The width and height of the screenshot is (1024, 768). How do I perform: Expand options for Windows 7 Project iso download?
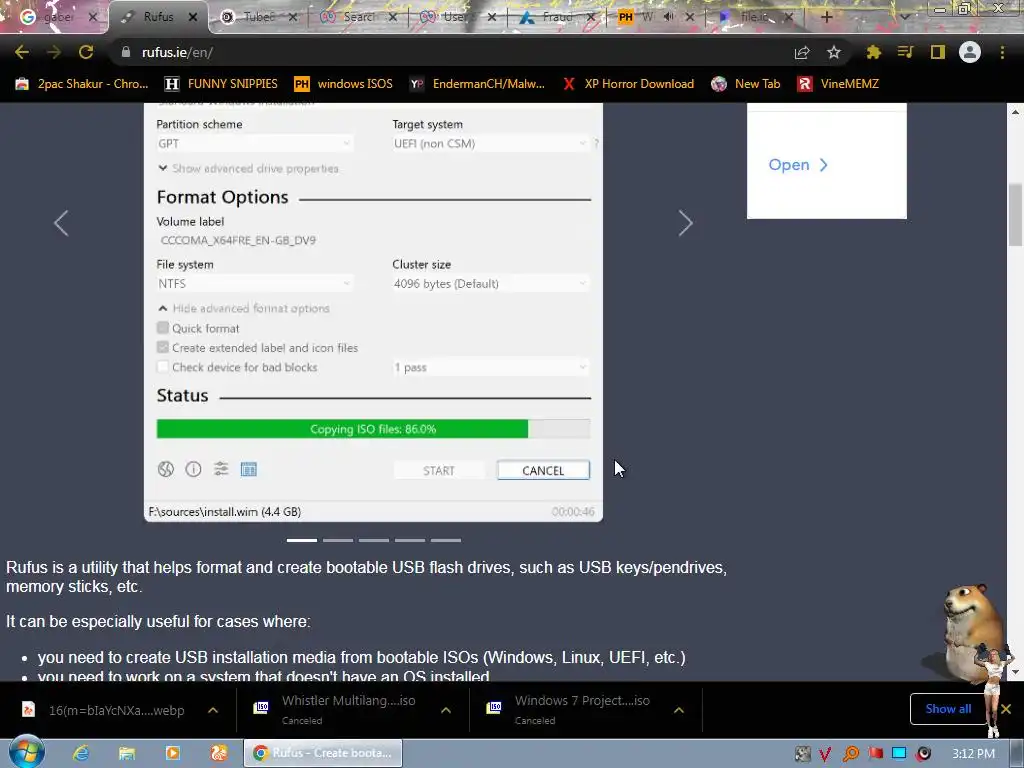tap(679, 710)
